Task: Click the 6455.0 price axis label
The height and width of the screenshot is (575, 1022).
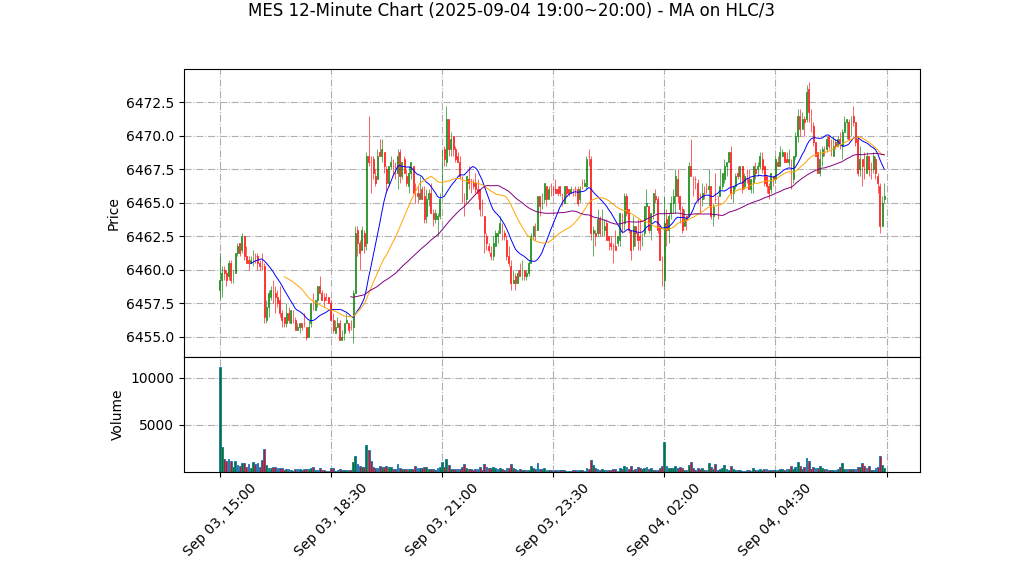Action: (x=150, y=337)
